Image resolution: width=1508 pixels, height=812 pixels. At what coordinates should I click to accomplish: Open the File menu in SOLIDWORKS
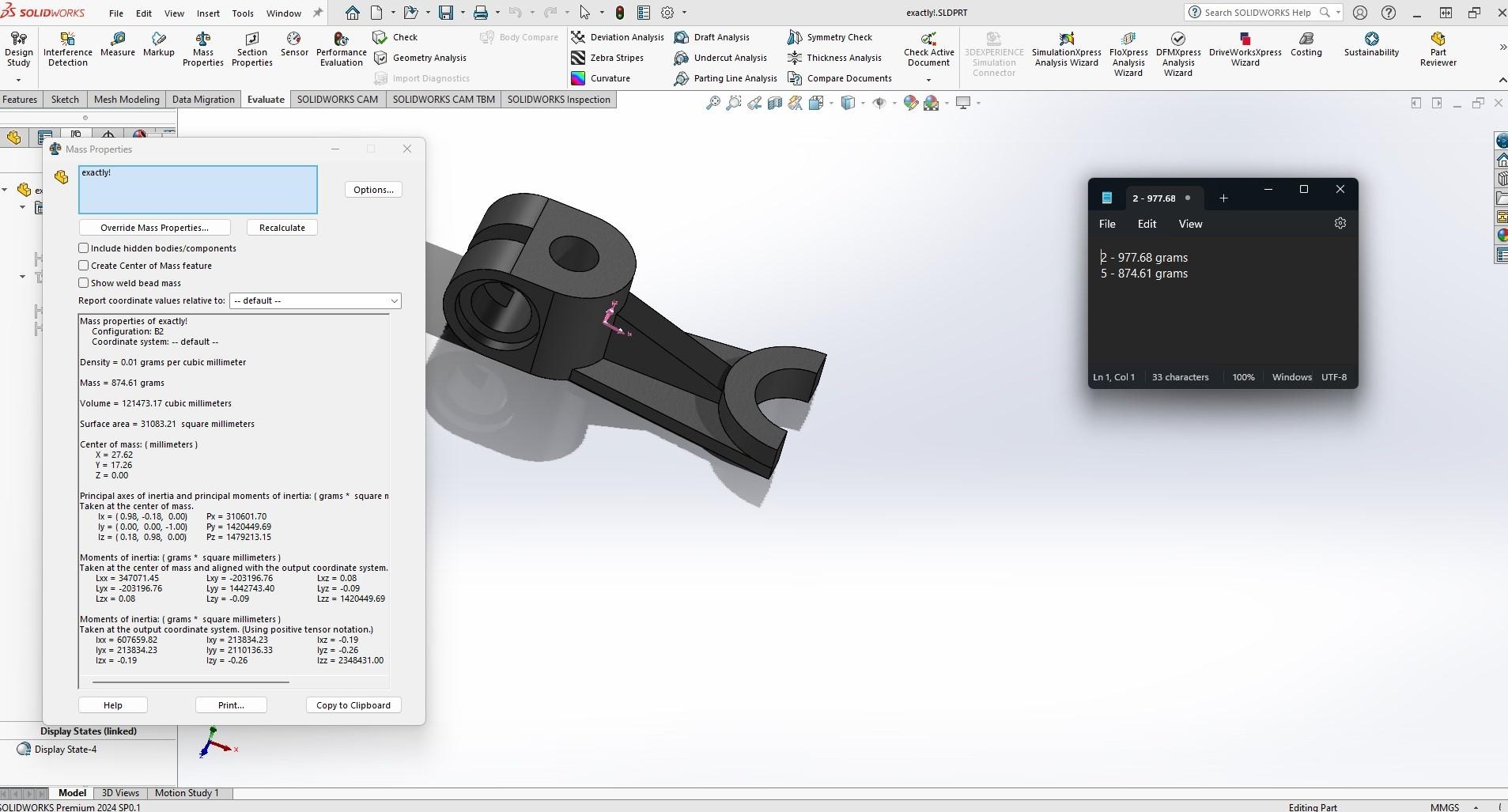(115, 13)
